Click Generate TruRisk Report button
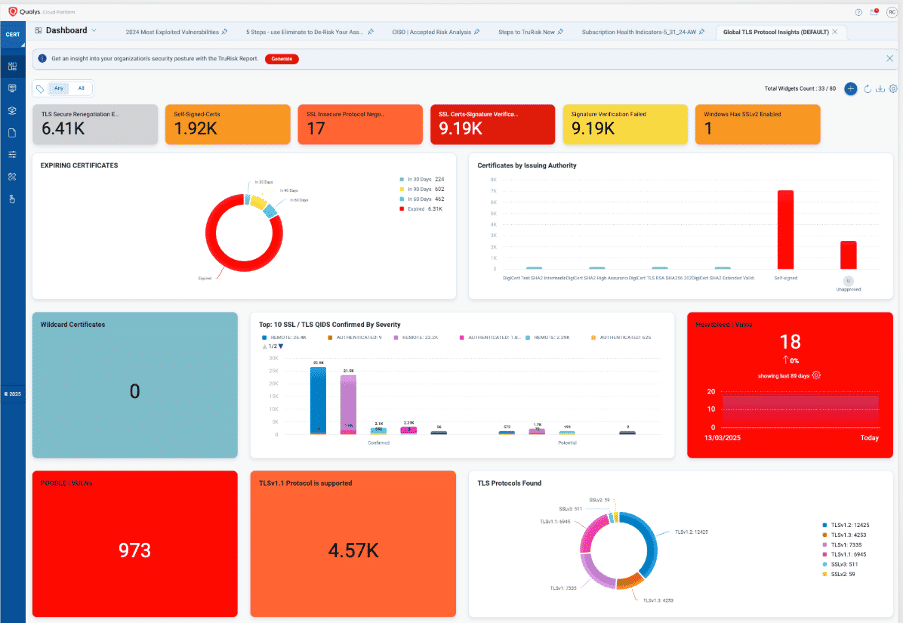The height and width of the screenshot is (624, 904). (282, 59)
